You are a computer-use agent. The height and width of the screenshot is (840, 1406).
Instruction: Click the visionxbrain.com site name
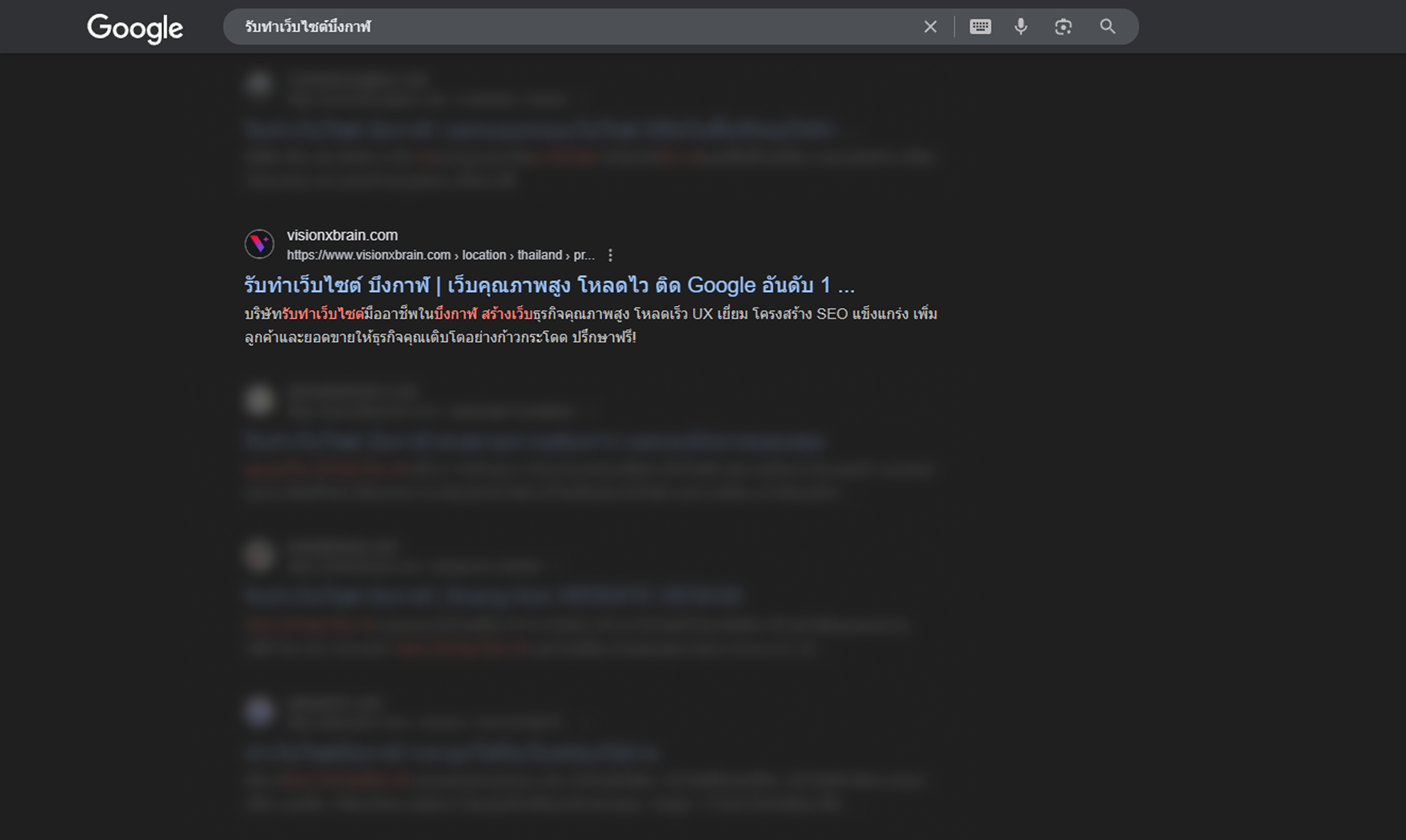click(x=342, y=235)
